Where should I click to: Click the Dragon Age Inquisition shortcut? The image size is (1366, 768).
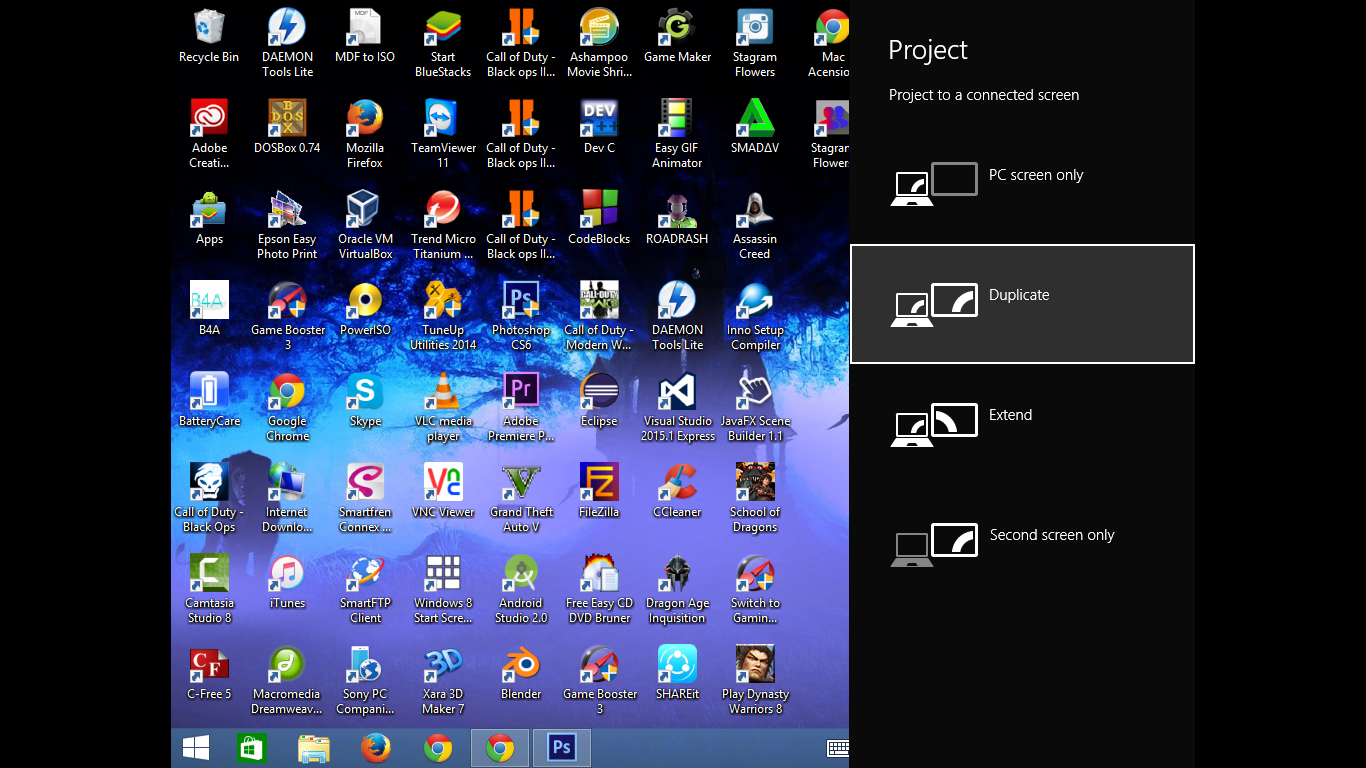(x=677, y=589)
